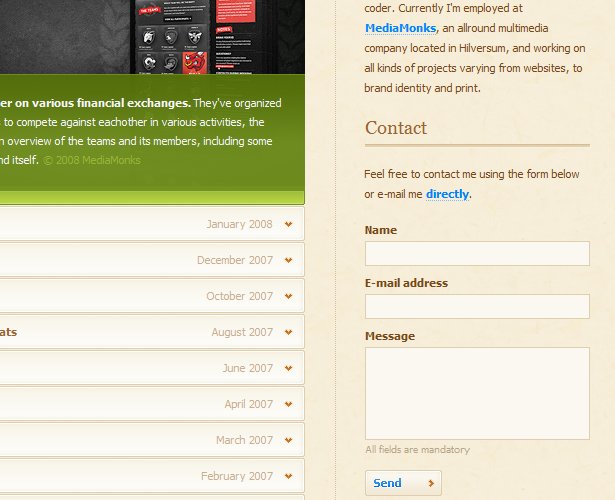The height and width of the screenshot is (500, 615).
Task: Click the December 2007 date text
Action: click(x=235, y=260)
